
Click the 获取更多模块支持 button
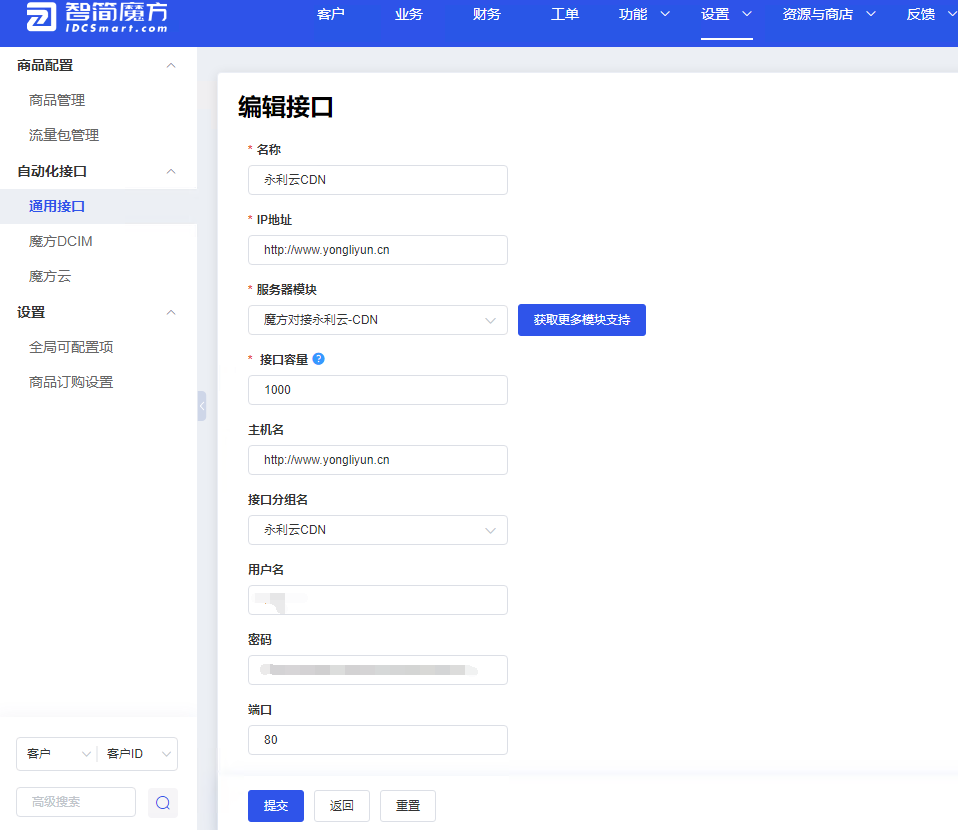click(581, 320)
